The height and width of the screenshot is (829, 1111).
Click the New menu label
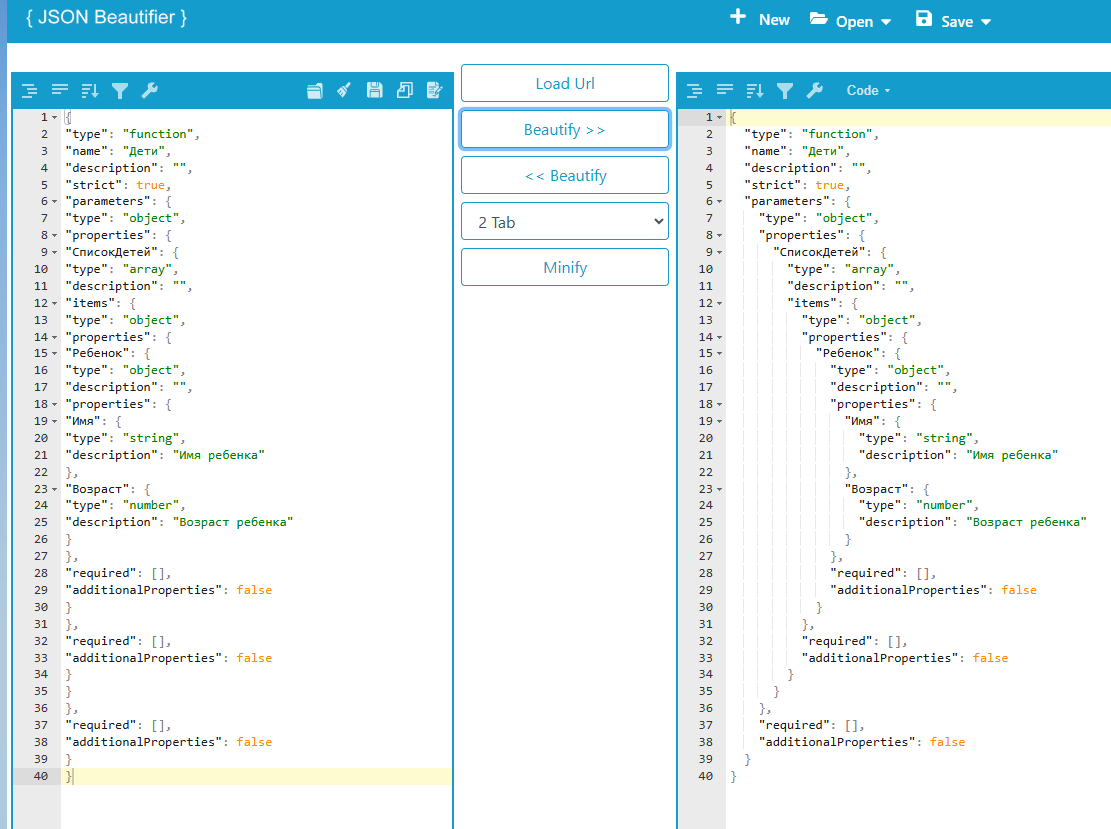pos(774,21)
